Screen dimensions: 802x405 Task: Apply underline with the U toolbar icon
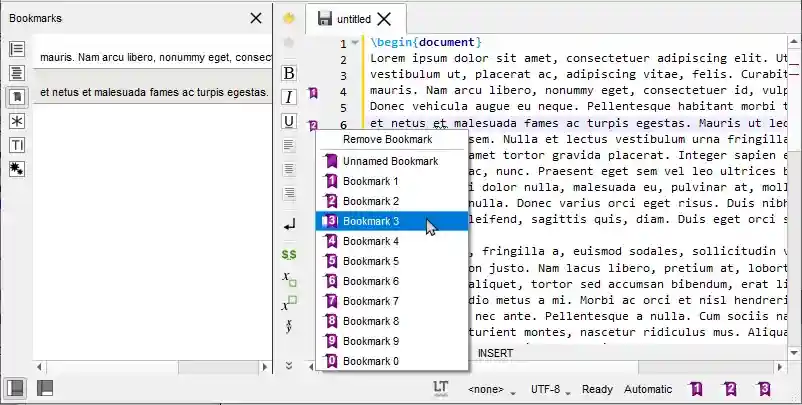pyautogui.click(x=289, y=121)
